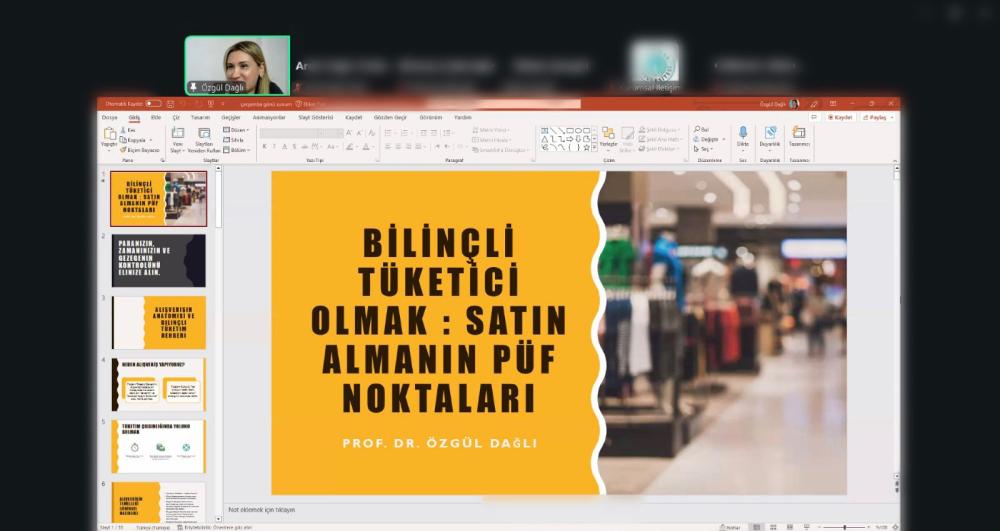Adjust the zoom slider in status bar
The image size is (1000, 531).
tap(845, 527)
